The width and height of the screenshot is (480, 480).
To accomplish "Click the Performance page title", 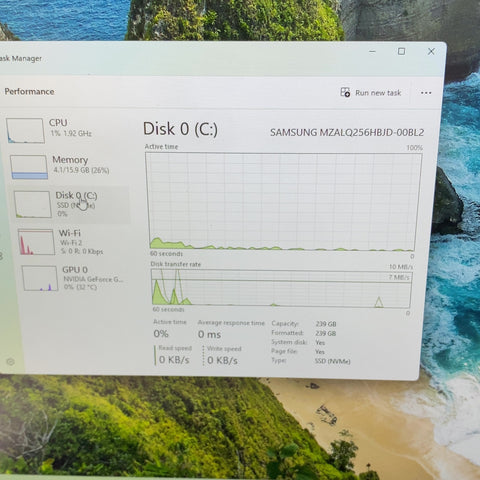I will 29,92.
